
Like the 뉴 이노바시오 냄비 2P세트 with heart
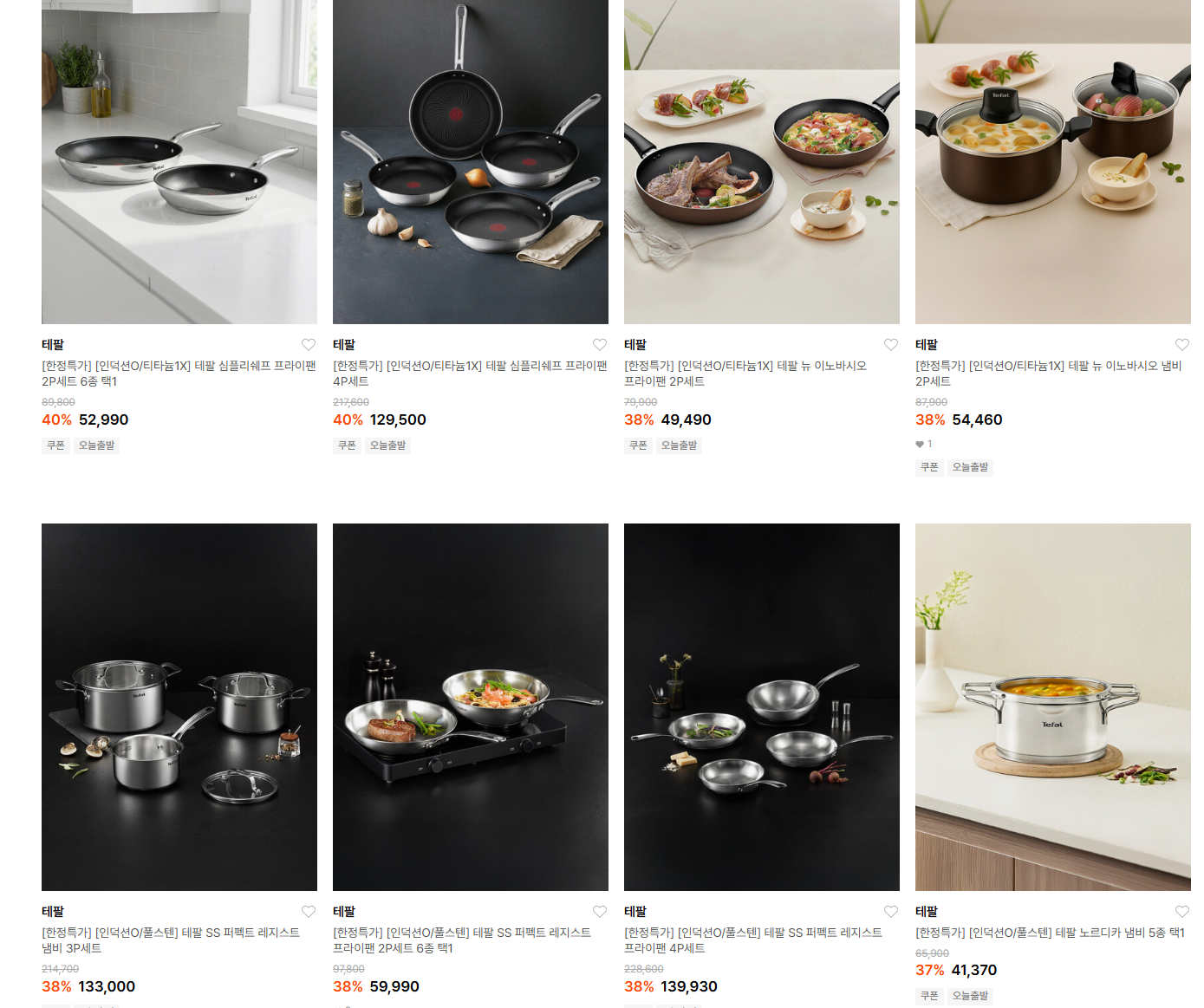coord(1182,345)
